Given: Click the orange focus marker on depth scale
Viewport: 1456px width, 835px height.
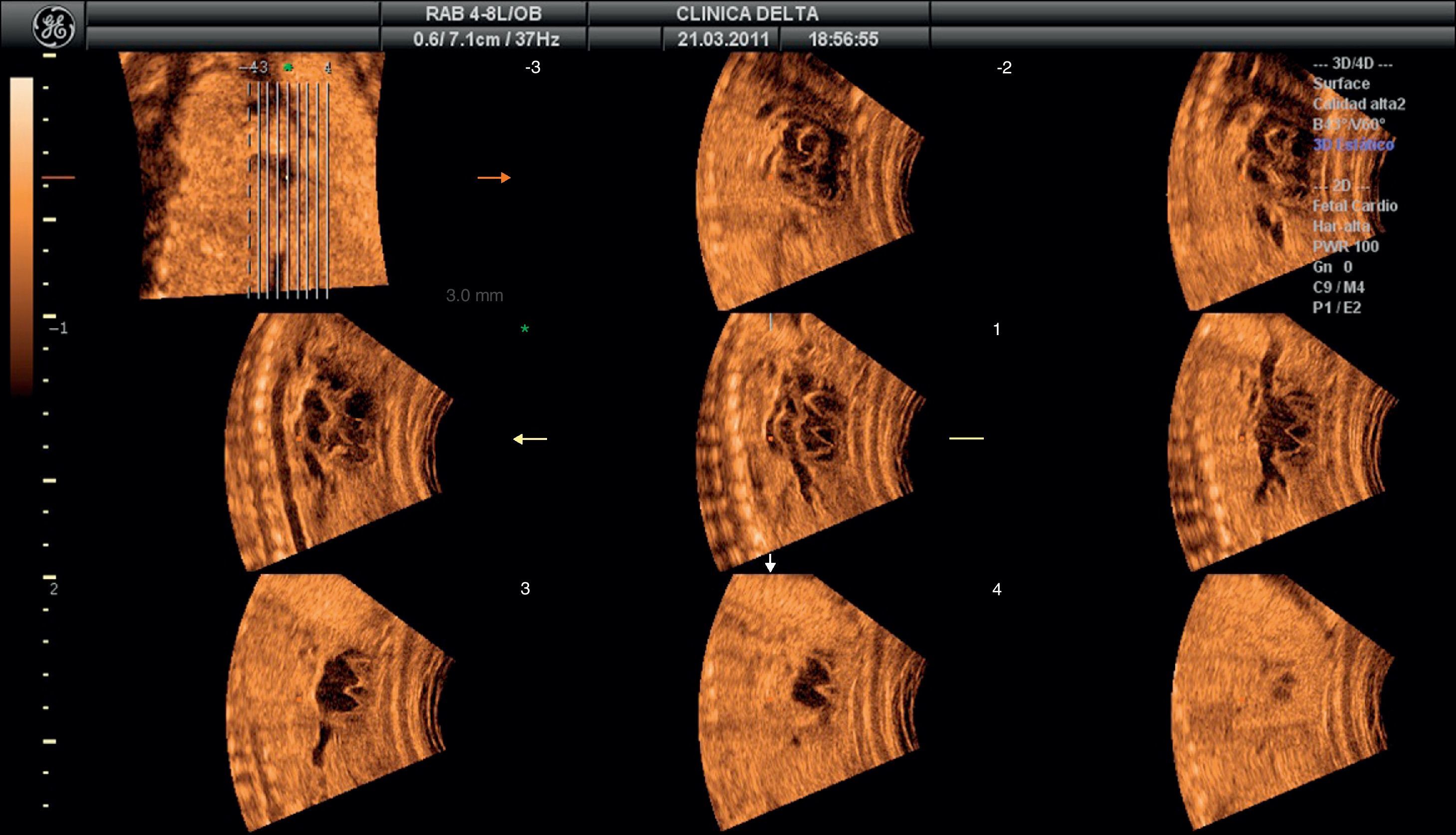Looking at the screenshot, I should click(x=58, y=178).
